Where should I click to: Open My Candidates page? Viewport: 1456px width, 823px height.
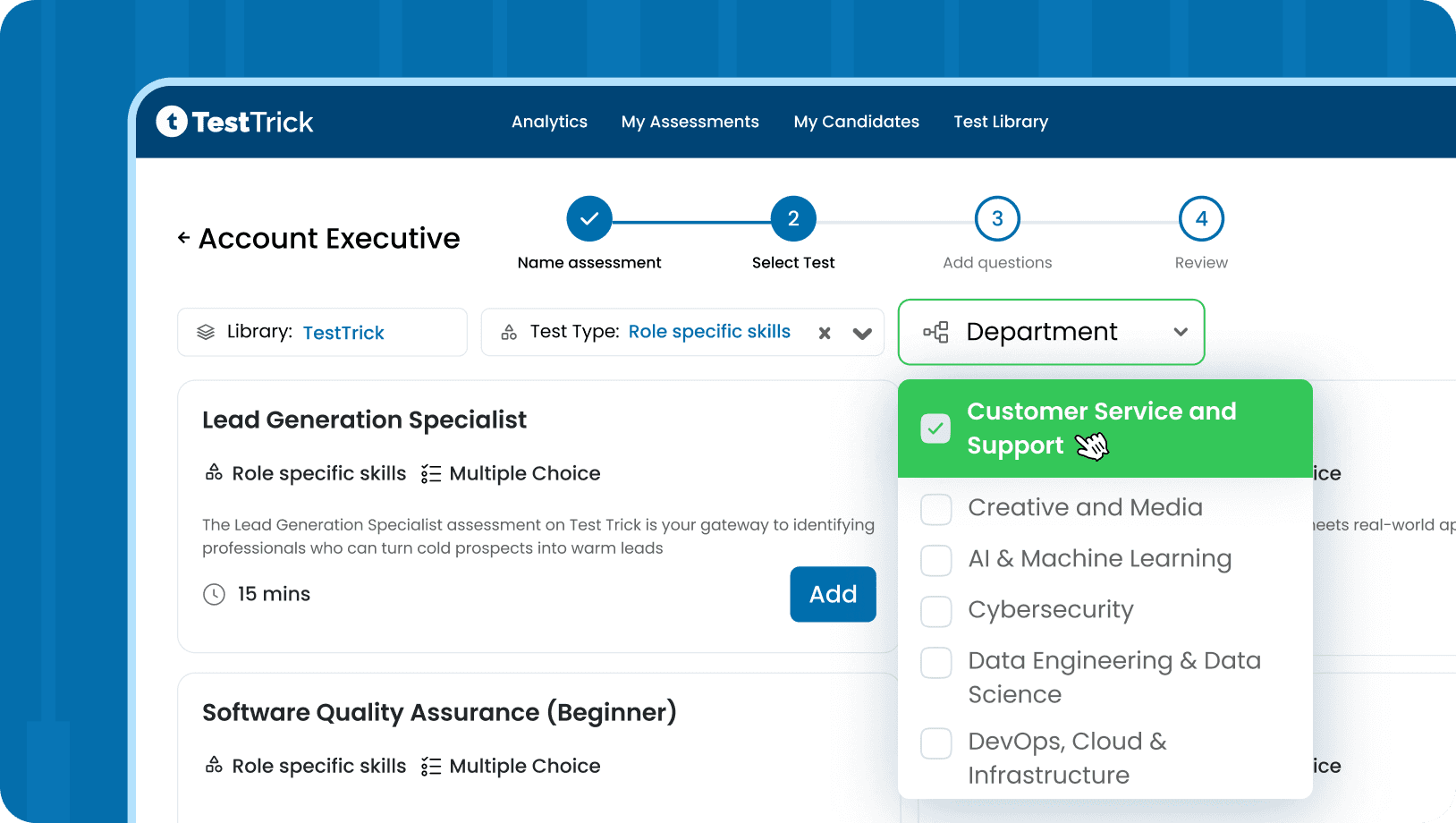[856, 122]
